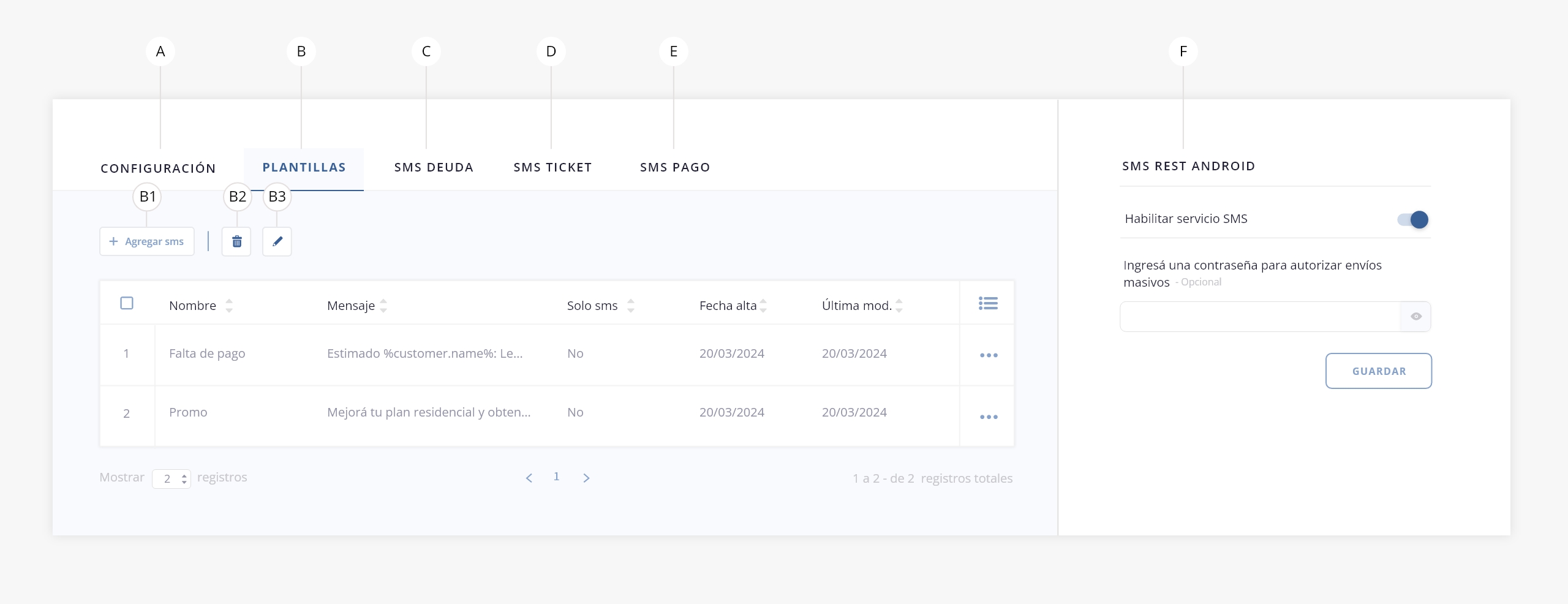Click the trash delete icon
The height and width of the screenshot is (604, 1568).
(x=236, y=242)
